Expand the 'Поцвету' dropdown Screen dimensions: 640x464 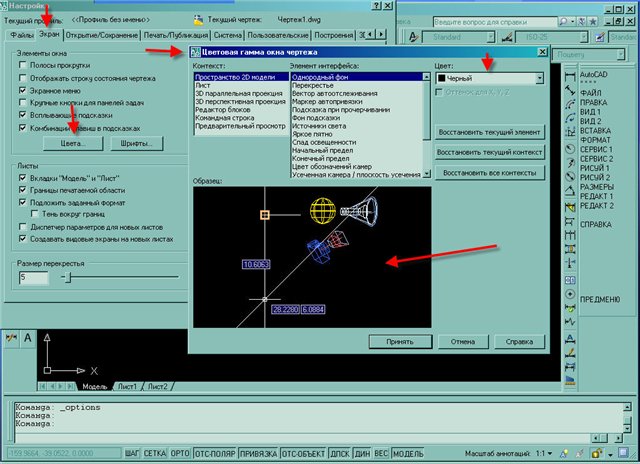pos(621,54)
